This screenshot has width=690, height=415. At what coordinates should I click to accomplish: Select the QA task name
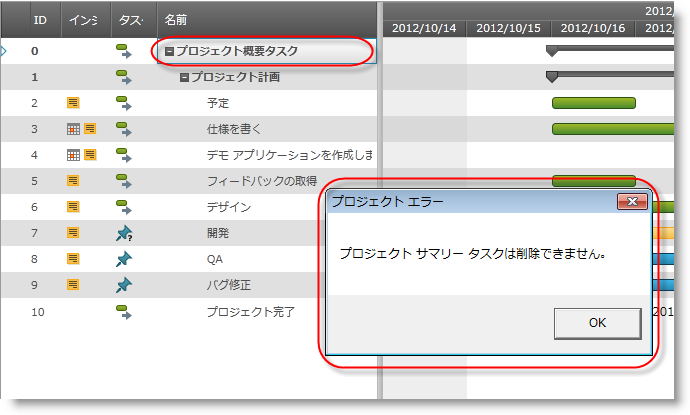(x=215, y=259)
